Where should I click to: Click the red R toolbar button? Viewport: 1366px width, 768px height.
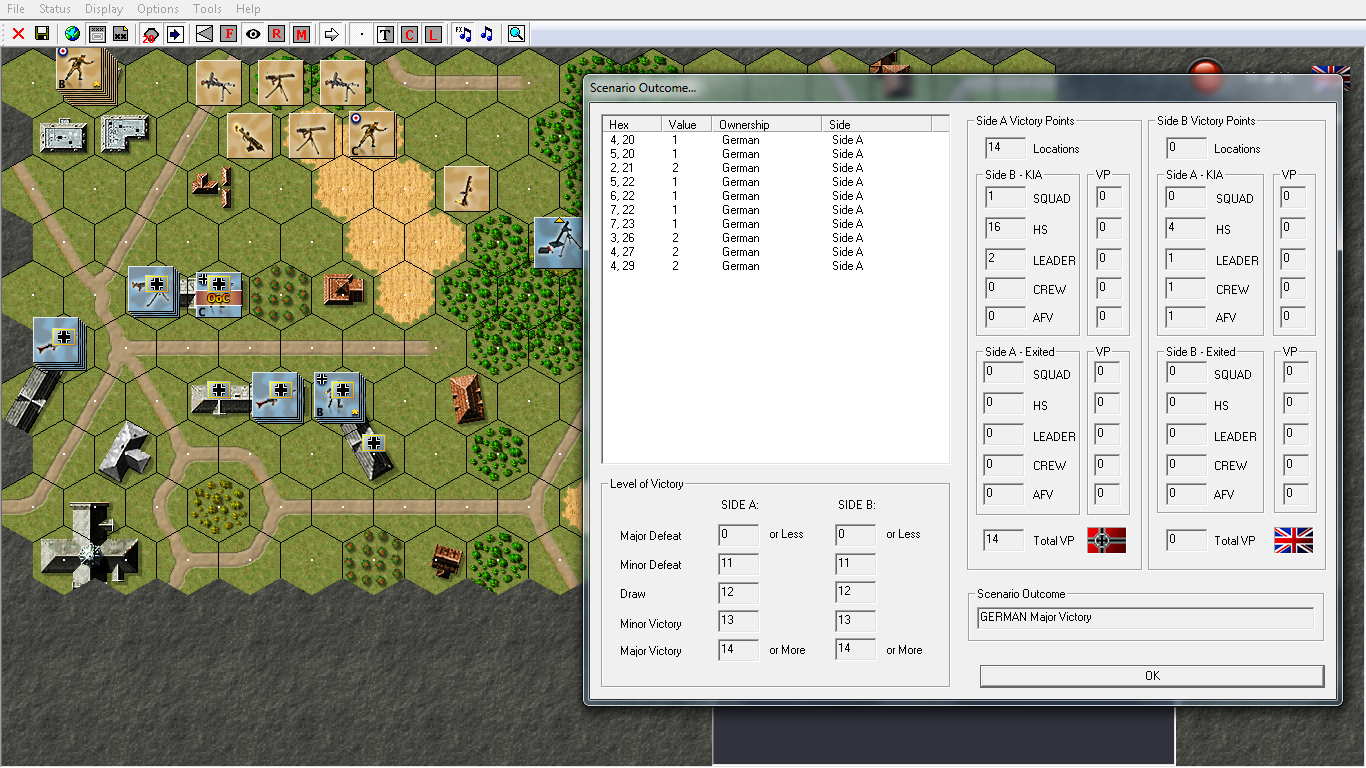(x=277, y=34)
